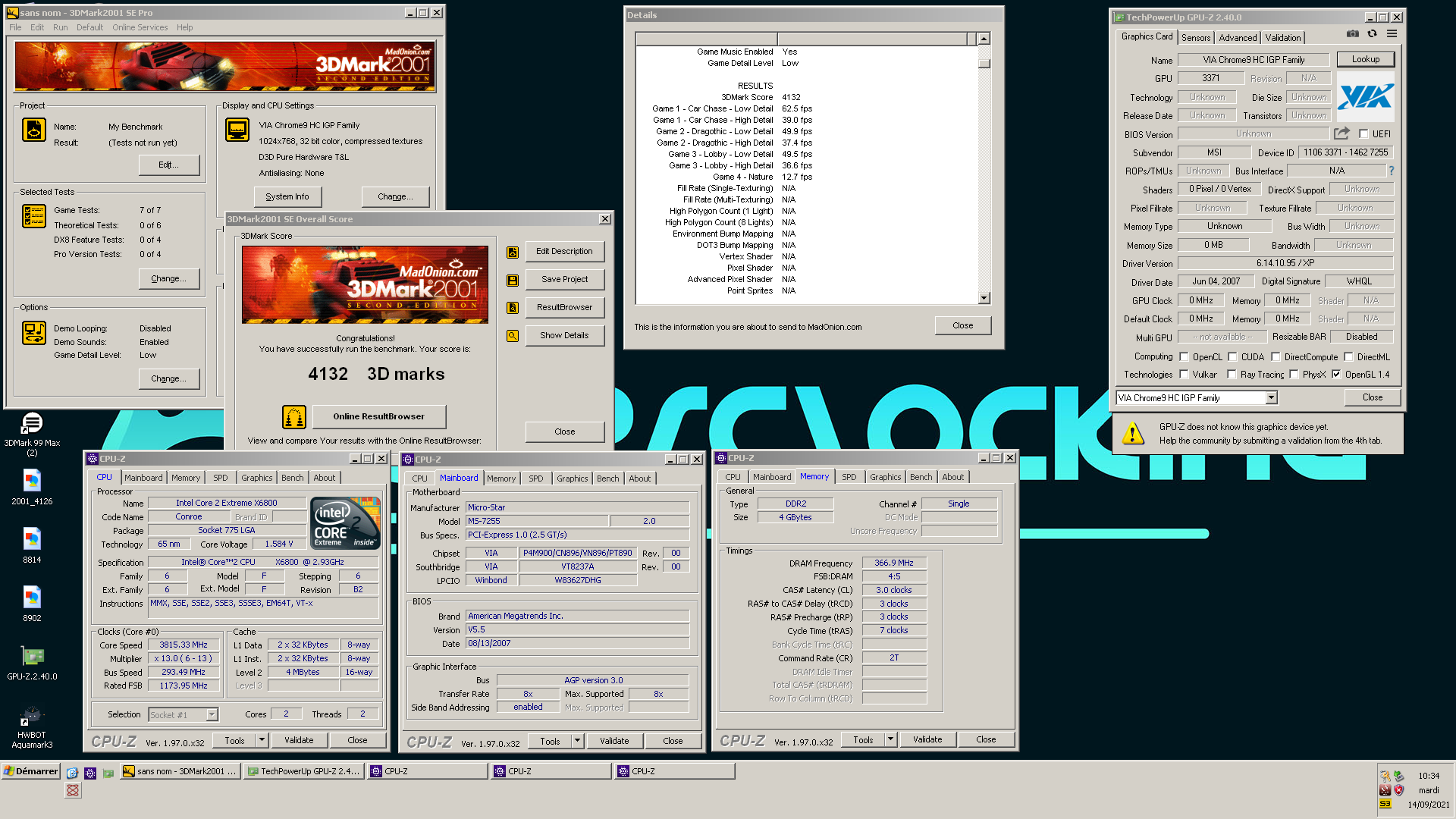This screenshot has width=1456, height=819.
Task: Click the Online ResultBrowser button
Action: (378, 416)
